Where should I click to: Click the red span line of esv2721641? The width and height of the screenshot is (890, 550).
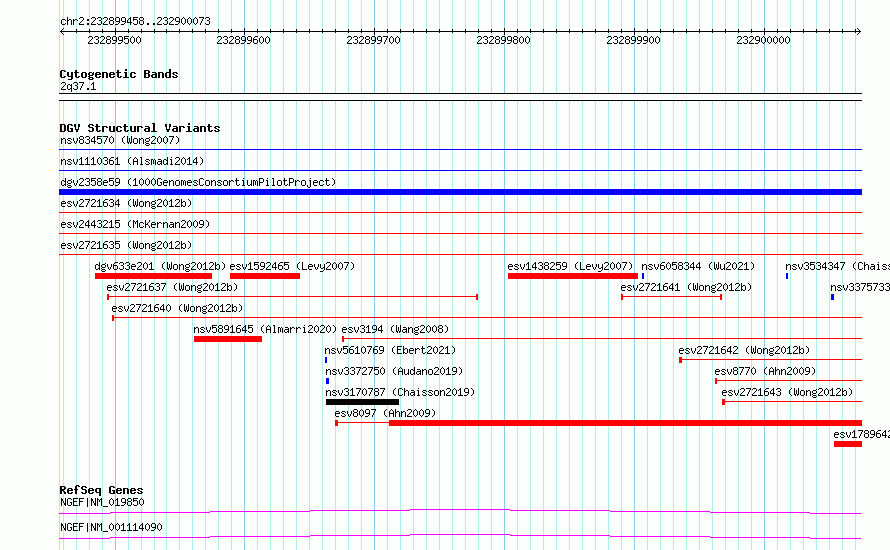point(671,297)
